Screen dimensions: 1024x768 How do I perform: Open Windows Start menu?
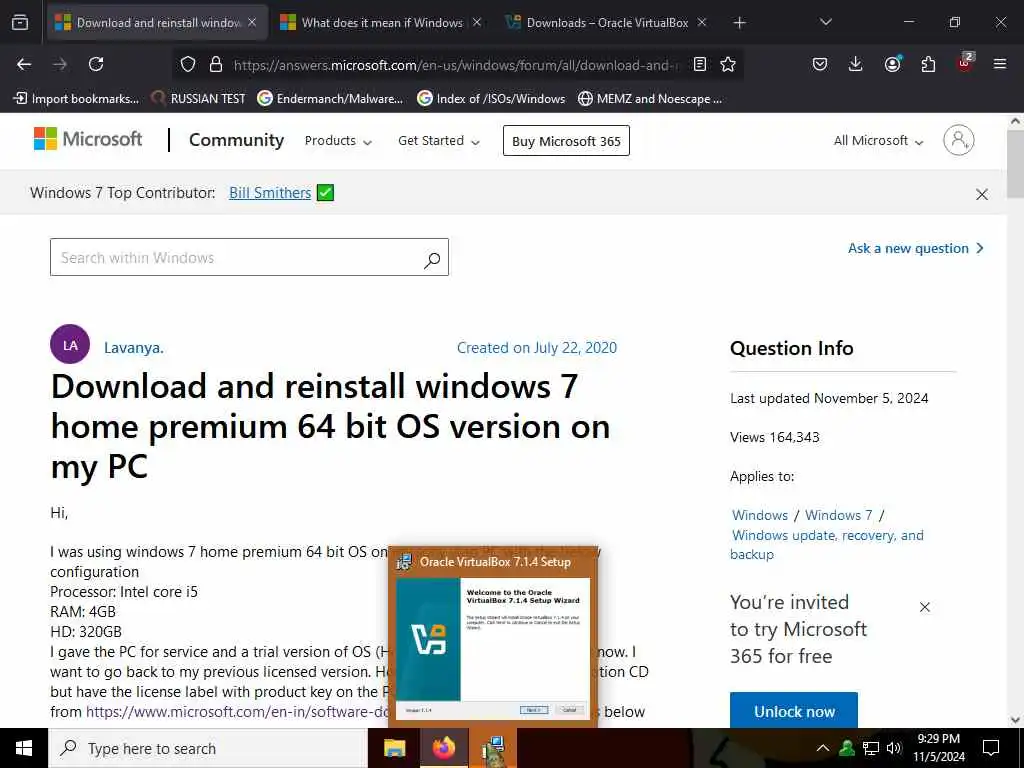tap(24, 748)
